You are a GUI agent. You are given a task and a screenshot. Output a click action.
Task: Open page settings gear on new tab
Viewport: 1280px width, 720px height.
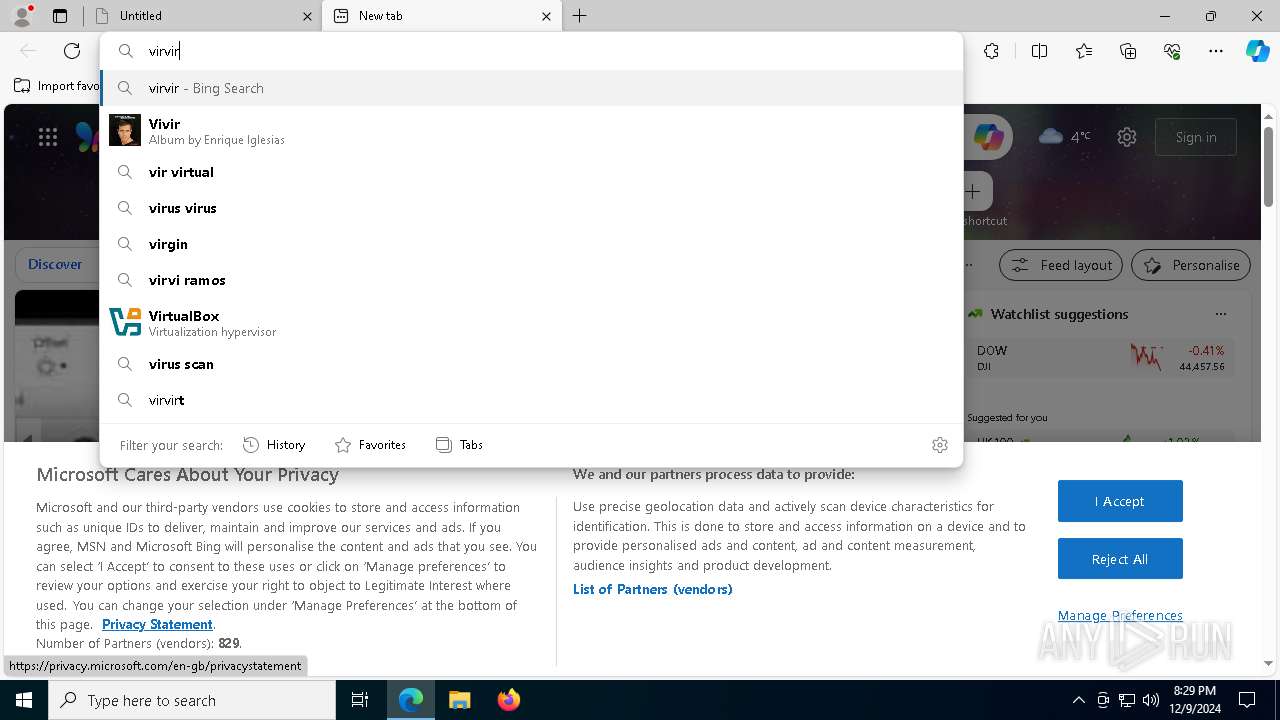[1127, 137]
